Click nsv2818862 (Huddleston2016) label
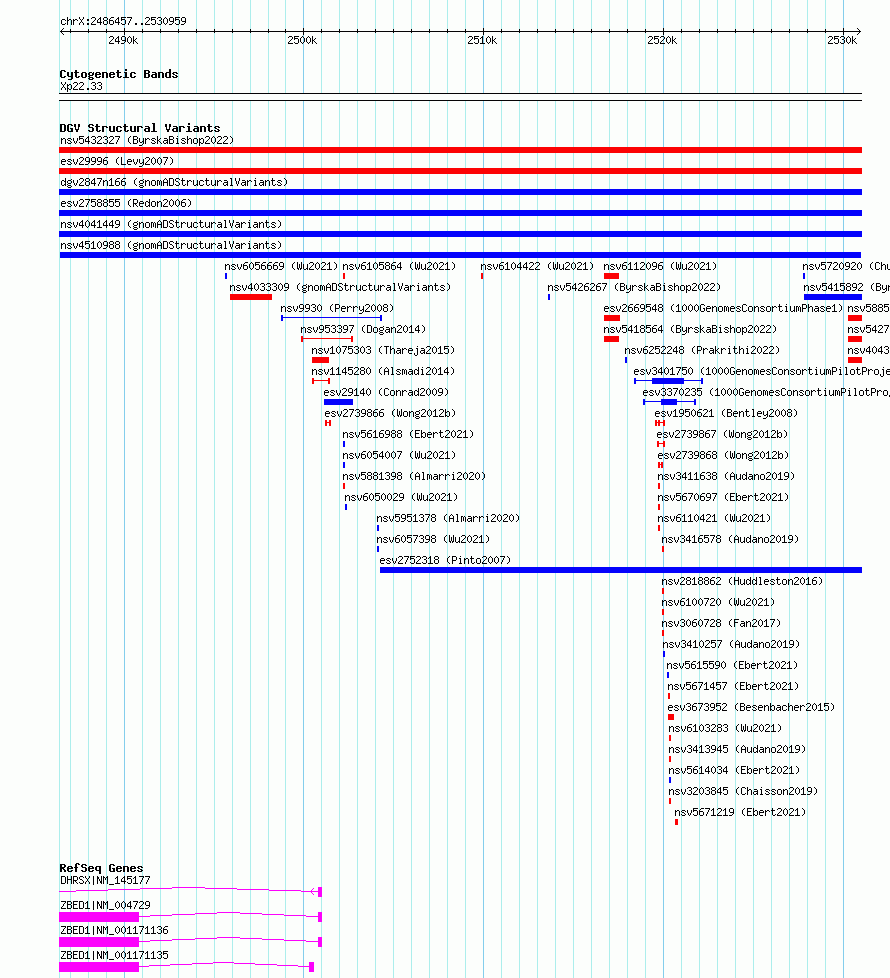The height and width of the screenshot is (978, 890). (x=742, y=581)
